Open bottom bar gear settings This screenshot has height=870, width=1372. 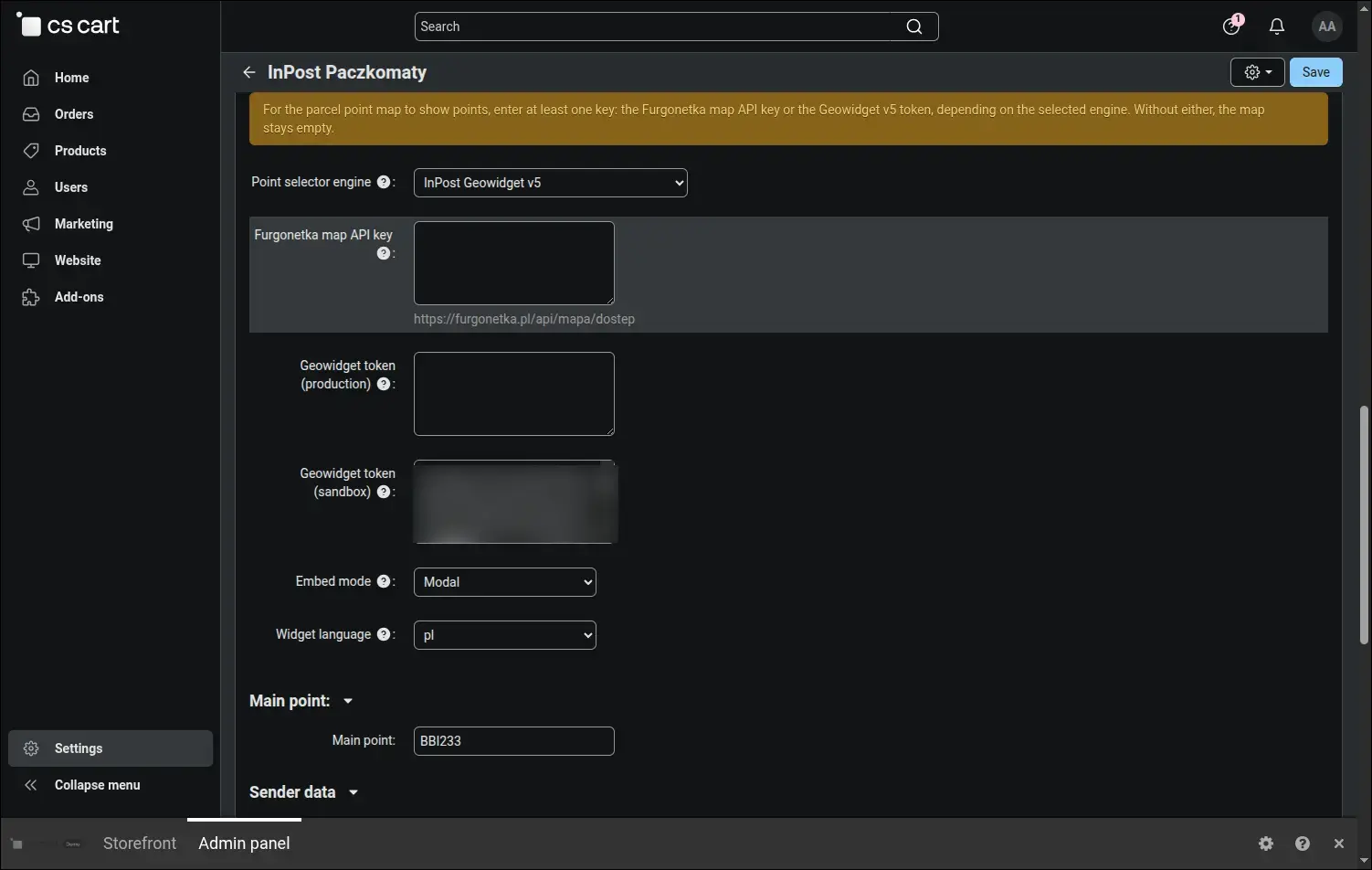pyautogui.click(x=1266, y=843)
